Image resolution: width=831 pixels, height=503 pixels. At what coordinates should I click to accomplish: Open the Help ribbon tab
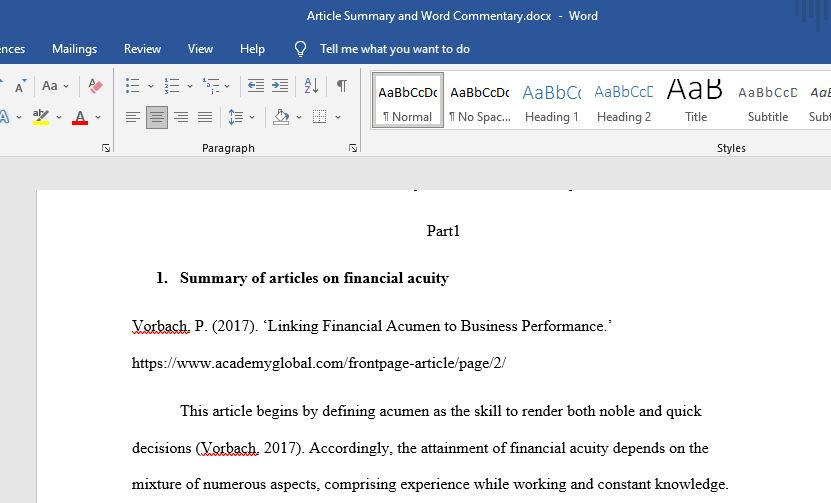tap(252, 49)
